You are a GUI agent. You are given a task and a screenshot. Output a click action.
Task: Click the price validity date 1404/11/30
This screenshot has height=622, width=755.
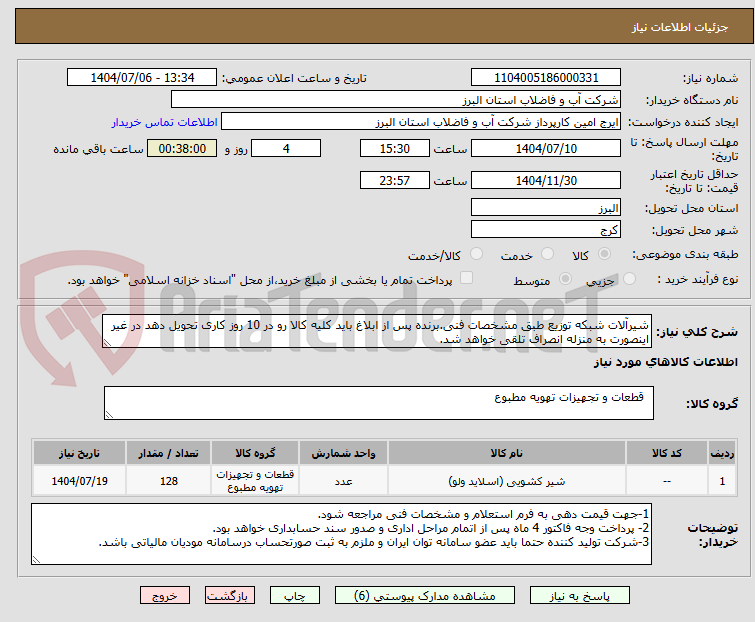coord(546,180)
